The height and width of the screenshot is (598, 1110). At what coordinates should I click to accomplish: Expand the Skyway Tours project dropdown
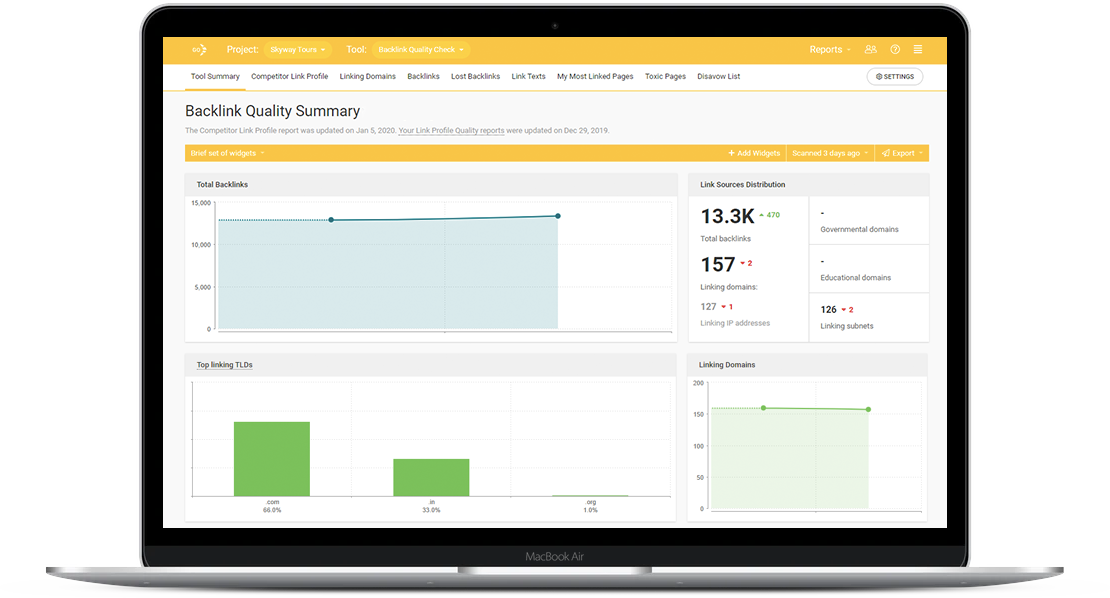(x=297, y=50)
